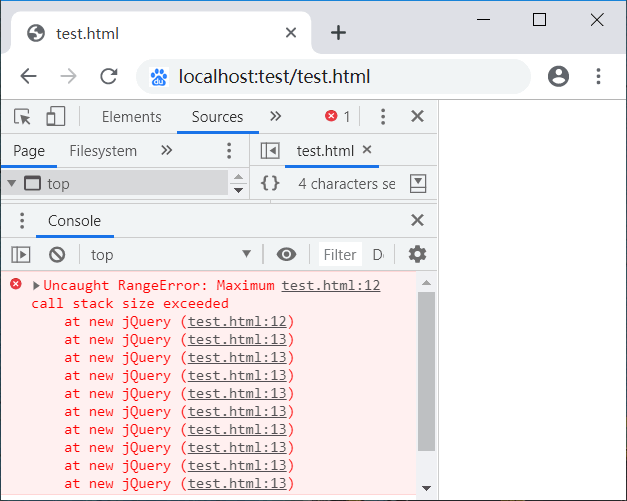The image size is (627, 501).
Task: Click the console Filter input
Action: click(340, 254)
